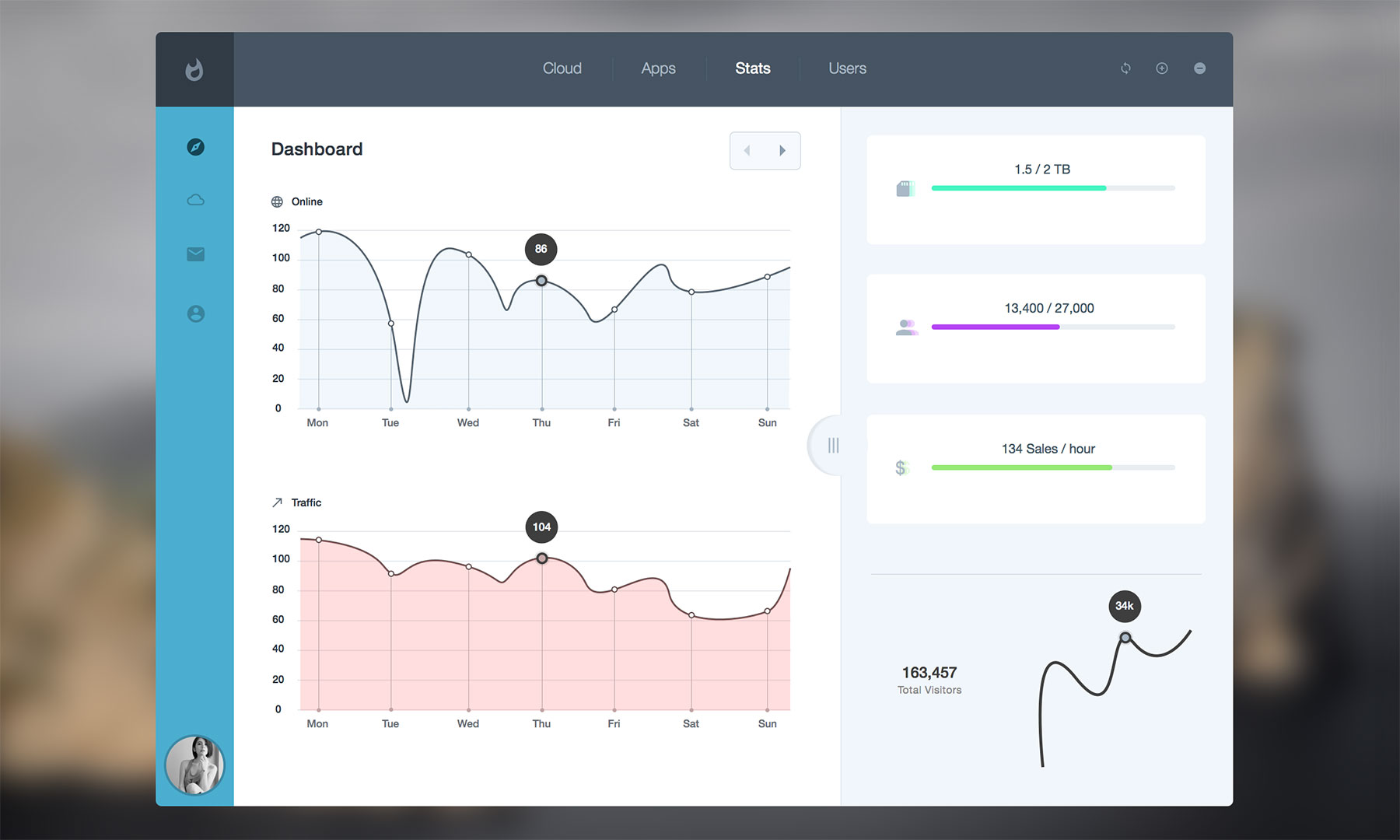The width and height of the screenshot is (1400, 840).
Task: Click the dollar sign icon beside Sales progress
Action: [x=902, y=467]
